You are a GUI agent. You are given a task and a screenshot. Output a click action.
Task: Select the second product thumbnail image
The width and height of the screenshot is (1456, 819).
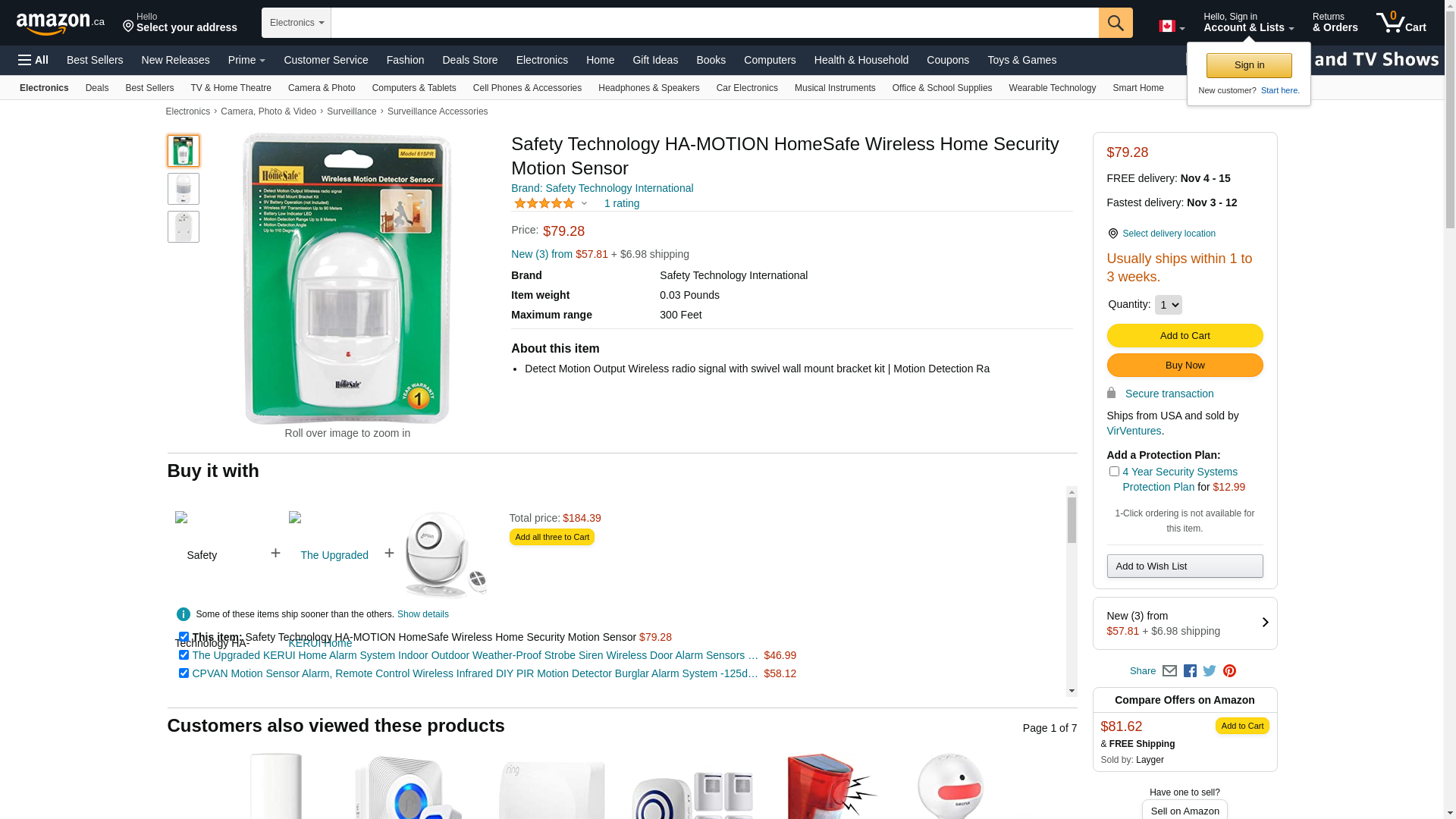(184, 189)
